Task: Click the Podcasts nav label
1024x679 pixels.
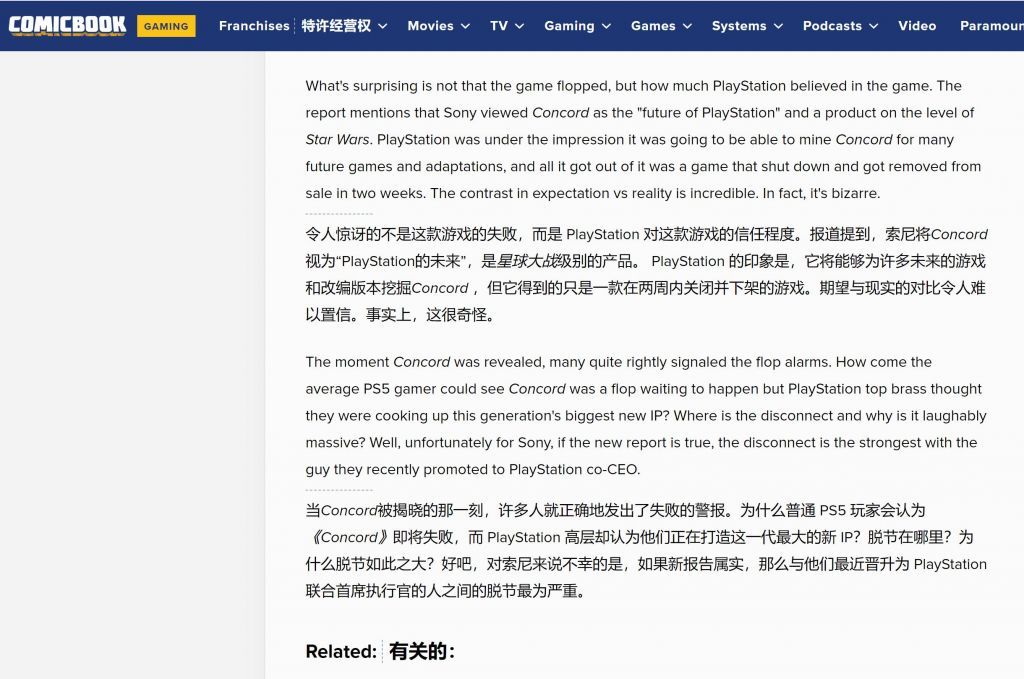Action: pyautogui.click(x=832, y=26)
